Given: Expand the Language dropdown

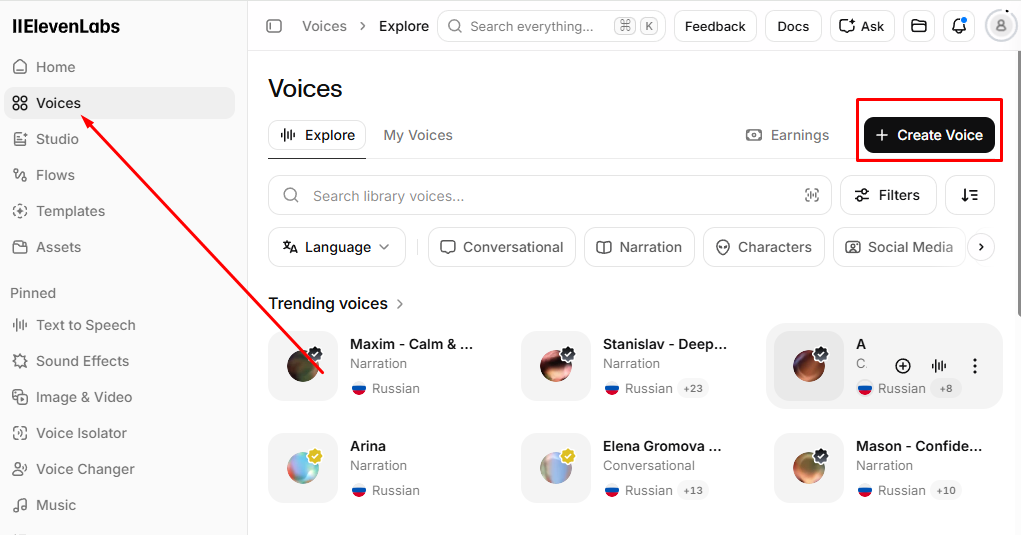Looking at the screenshot, I should pos(337,247).
